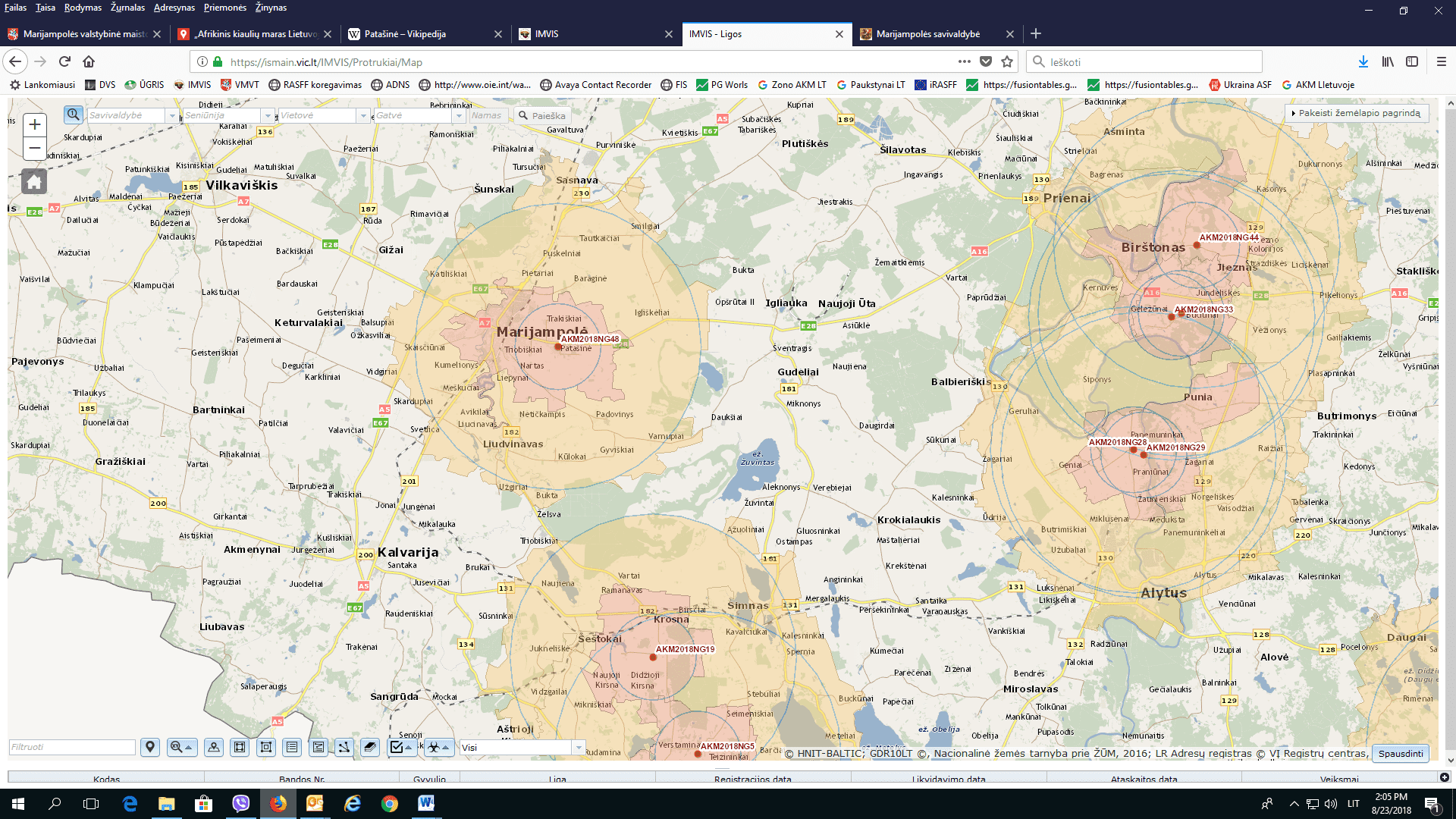Open the ADNS bookmark link
Viewport: 1456px width, 819px height.
(x=391, y=85)
